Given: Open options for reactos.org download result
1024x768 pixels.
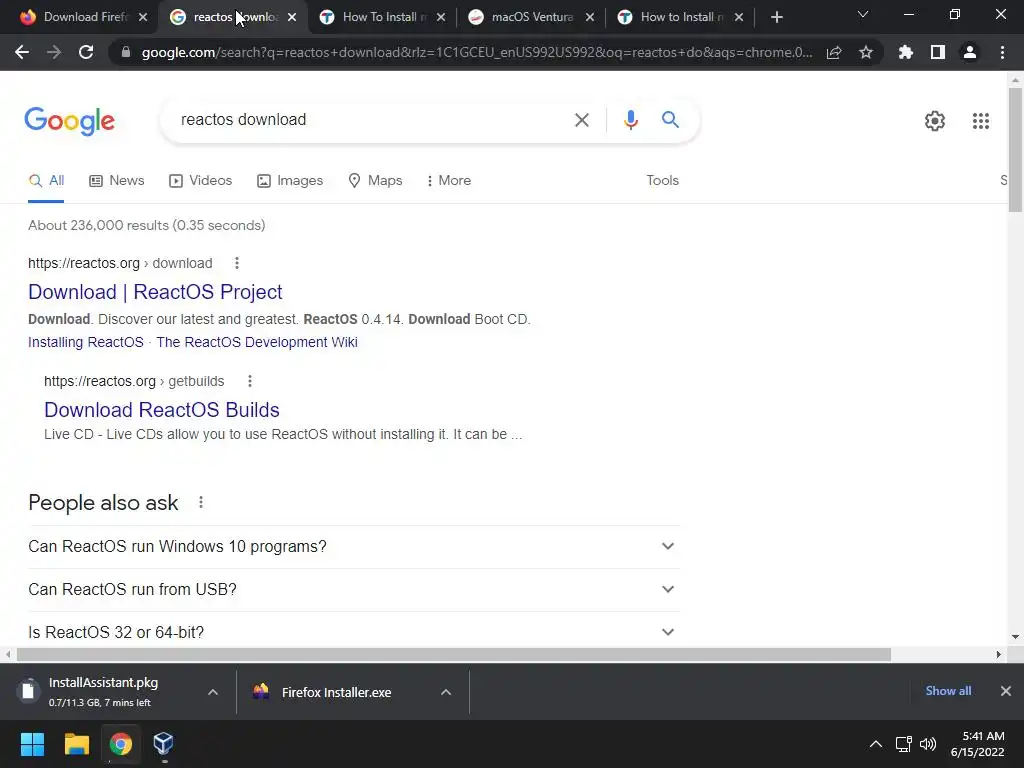Looking at the screenshot, I should tap(237, 263).
